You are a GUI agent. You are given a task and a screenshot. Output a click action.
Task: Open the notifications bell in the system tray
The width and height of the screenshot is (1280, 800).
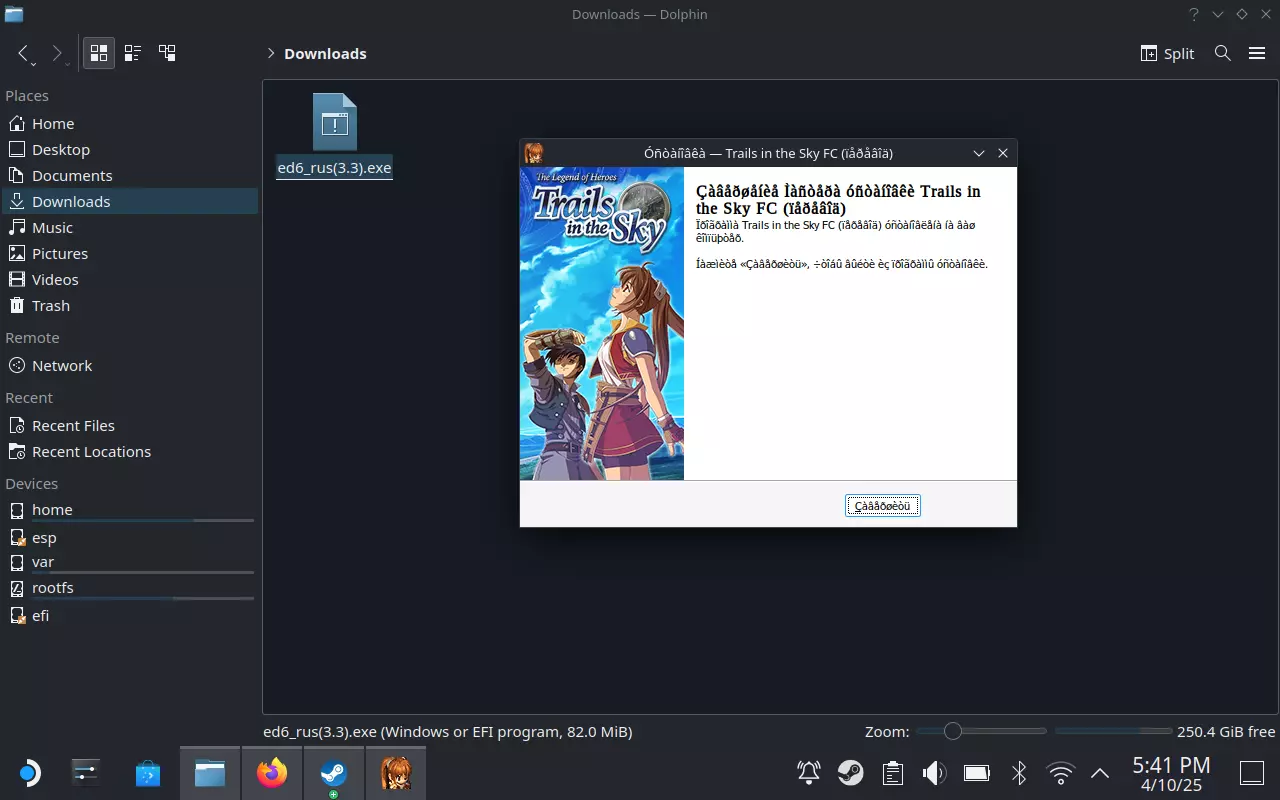coord(809,773)
